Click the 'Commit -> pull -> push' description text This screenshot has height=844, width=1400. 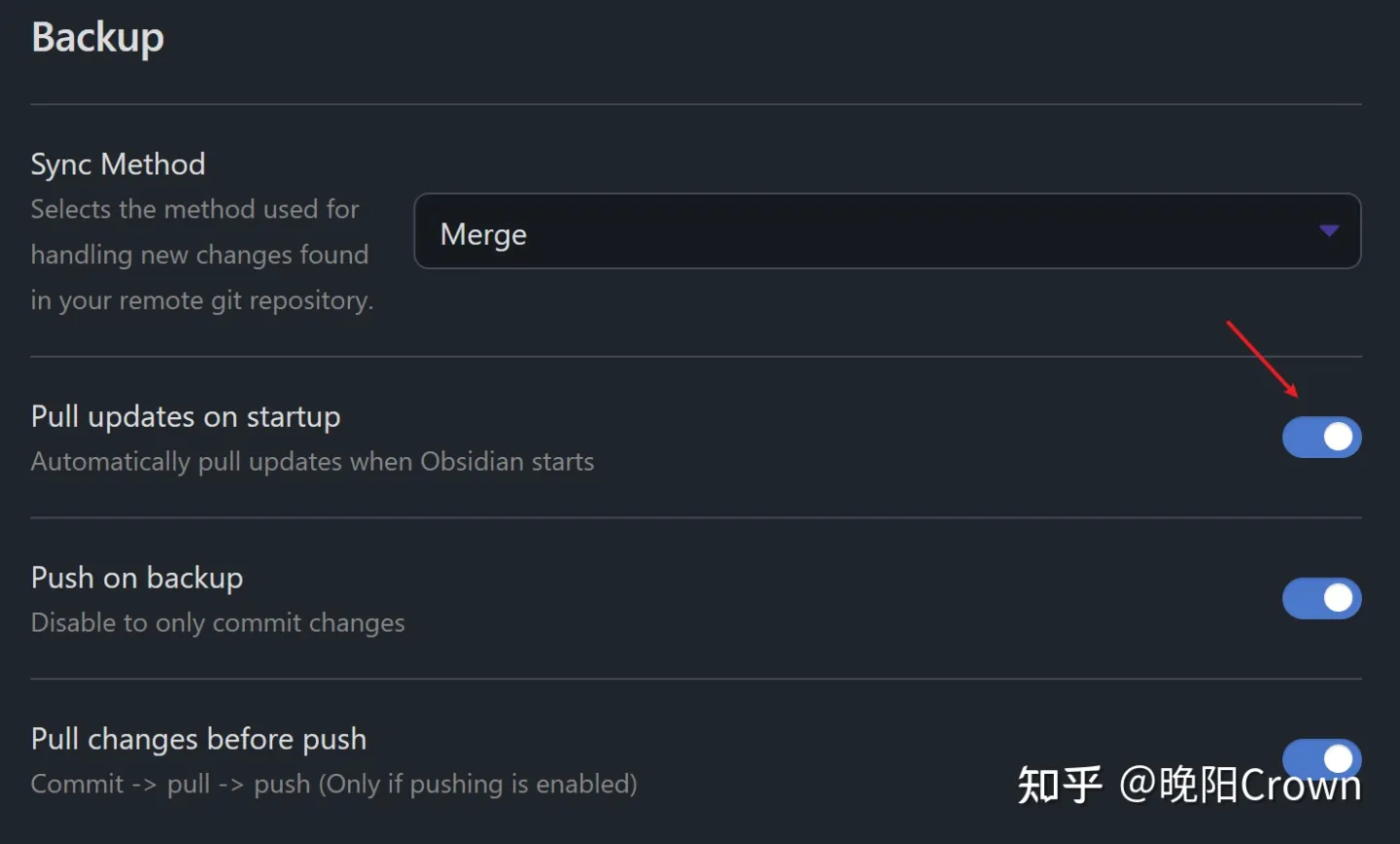[x=333, y=785]
